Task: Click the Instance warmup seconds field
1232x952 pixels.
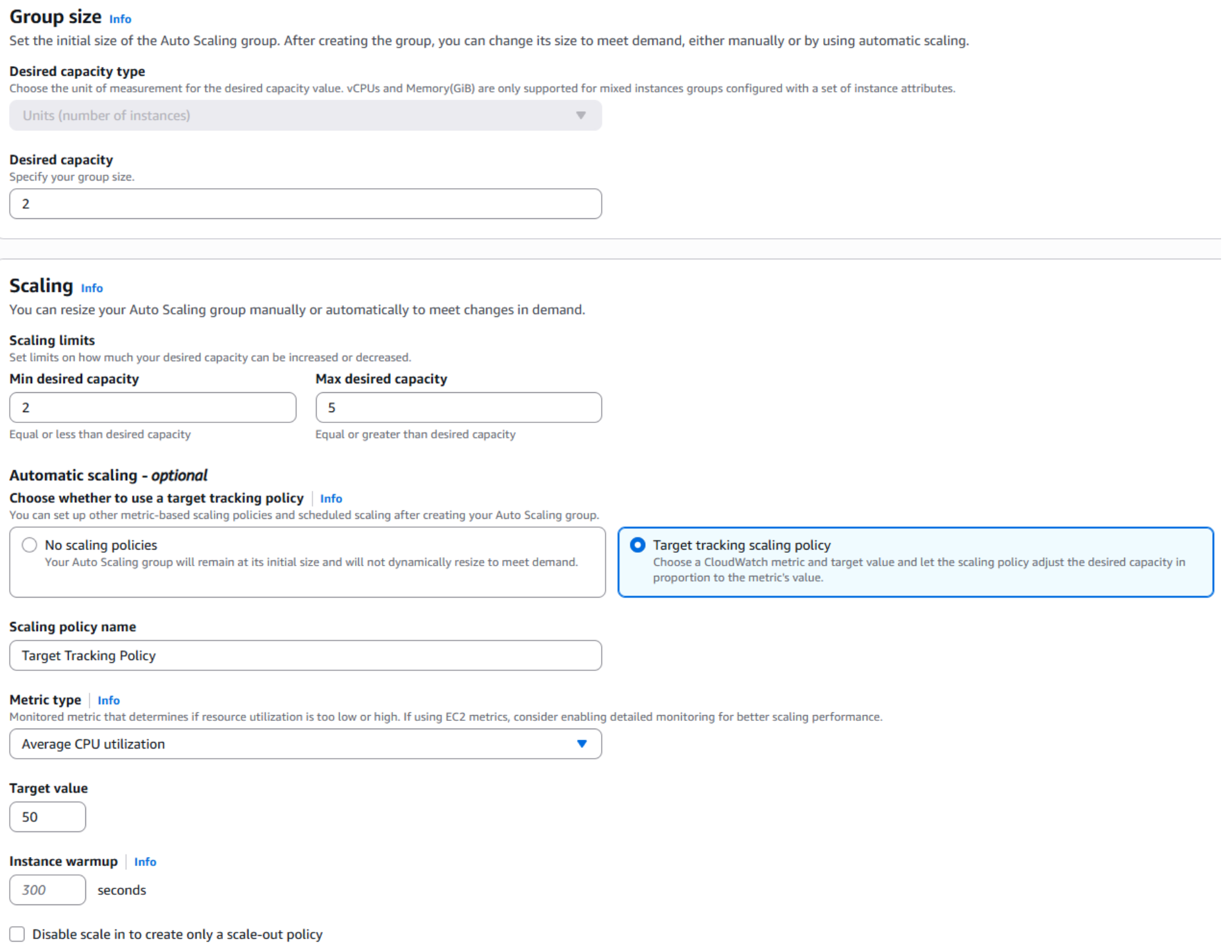Action: coord(47,890)
